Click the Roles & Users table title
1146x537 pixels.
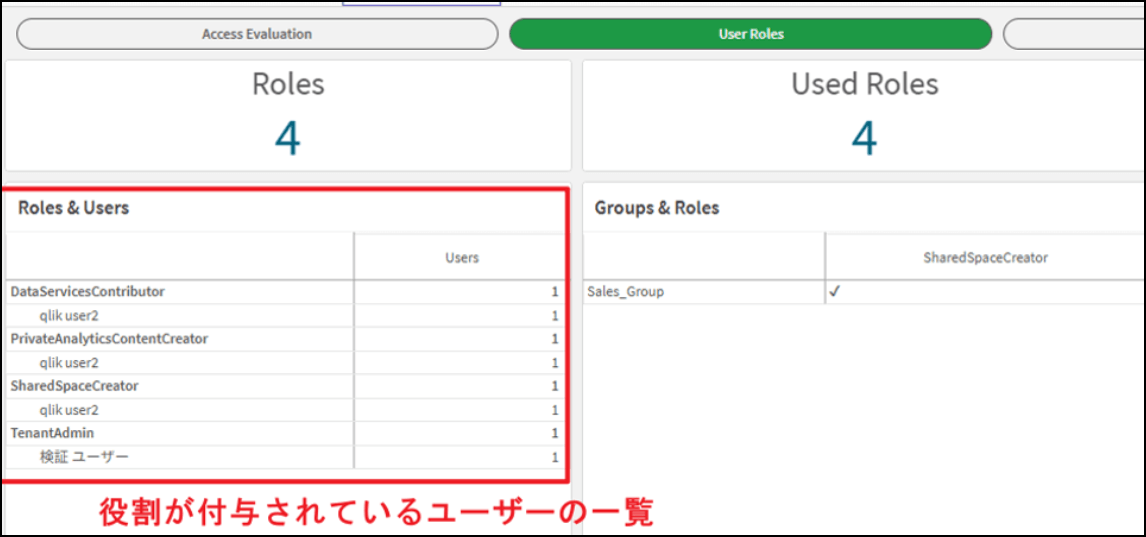coord(73,208)
